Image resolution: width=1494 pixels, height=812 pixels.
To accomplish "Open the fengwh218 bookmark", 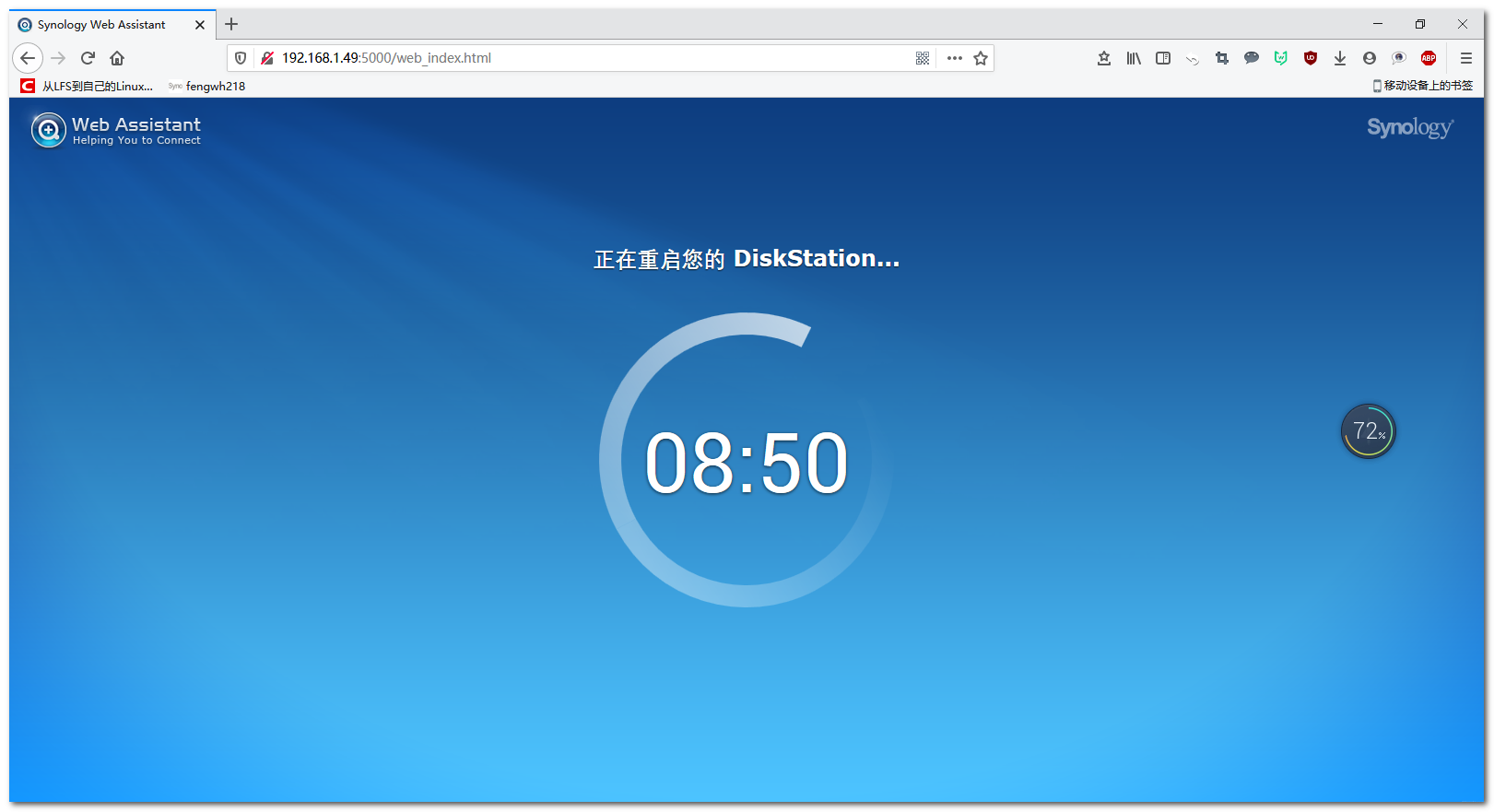I will [x=207, y=86].
